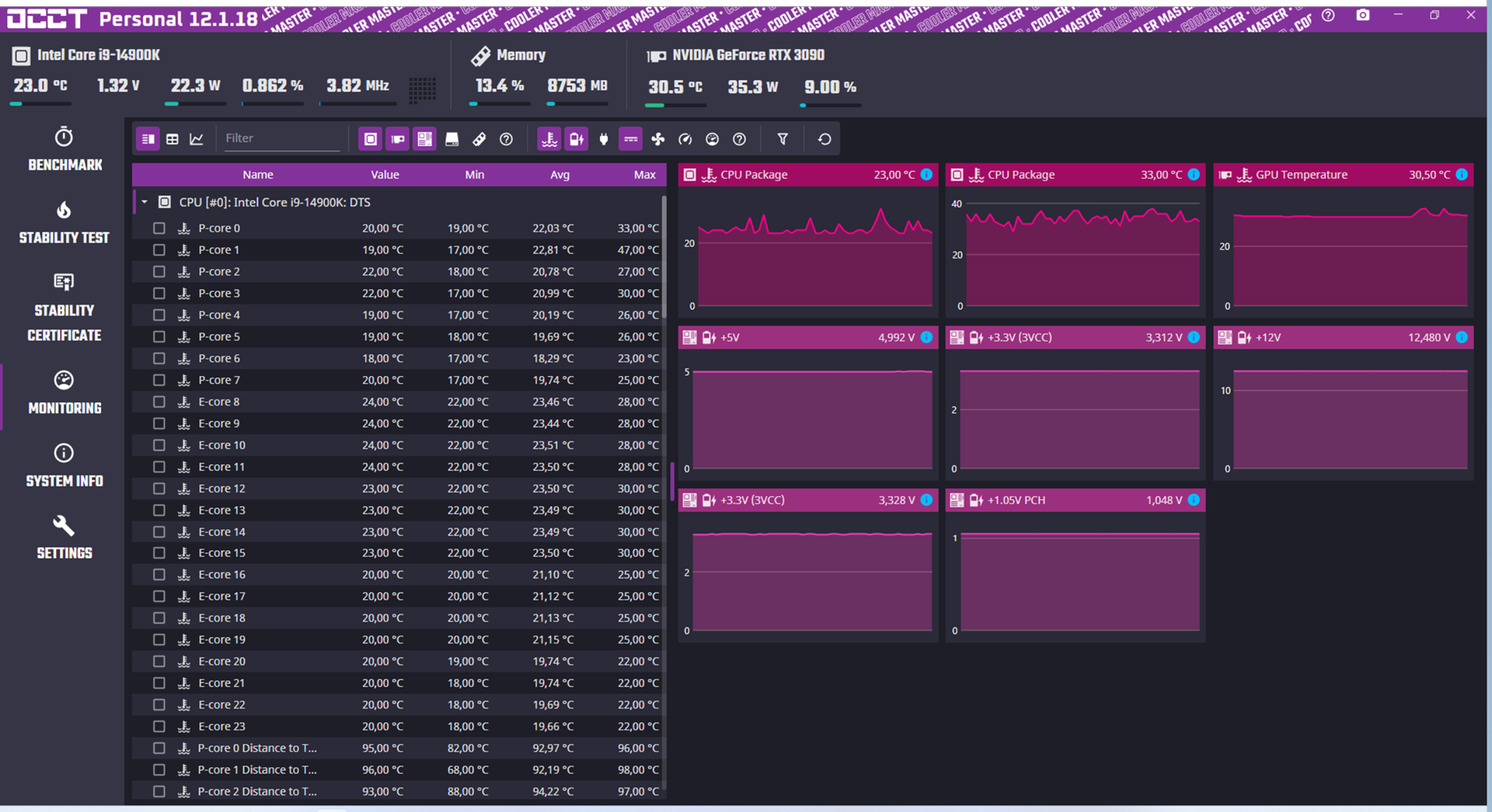The image size is (1492, 812).
Task: Sort by the Max column header
Action: point(645,175)
